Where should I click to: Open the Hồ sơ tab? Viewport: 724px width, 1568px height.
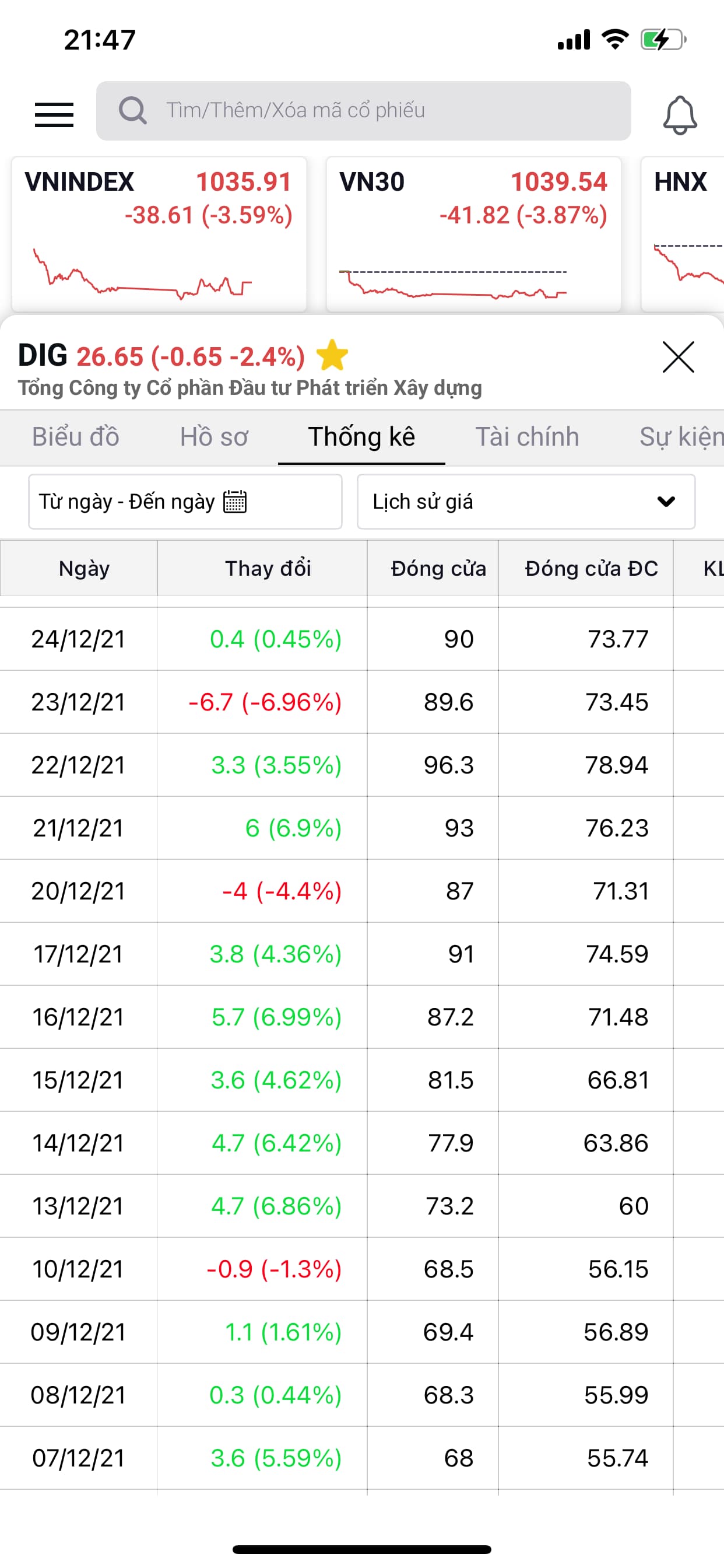[214, 437]
